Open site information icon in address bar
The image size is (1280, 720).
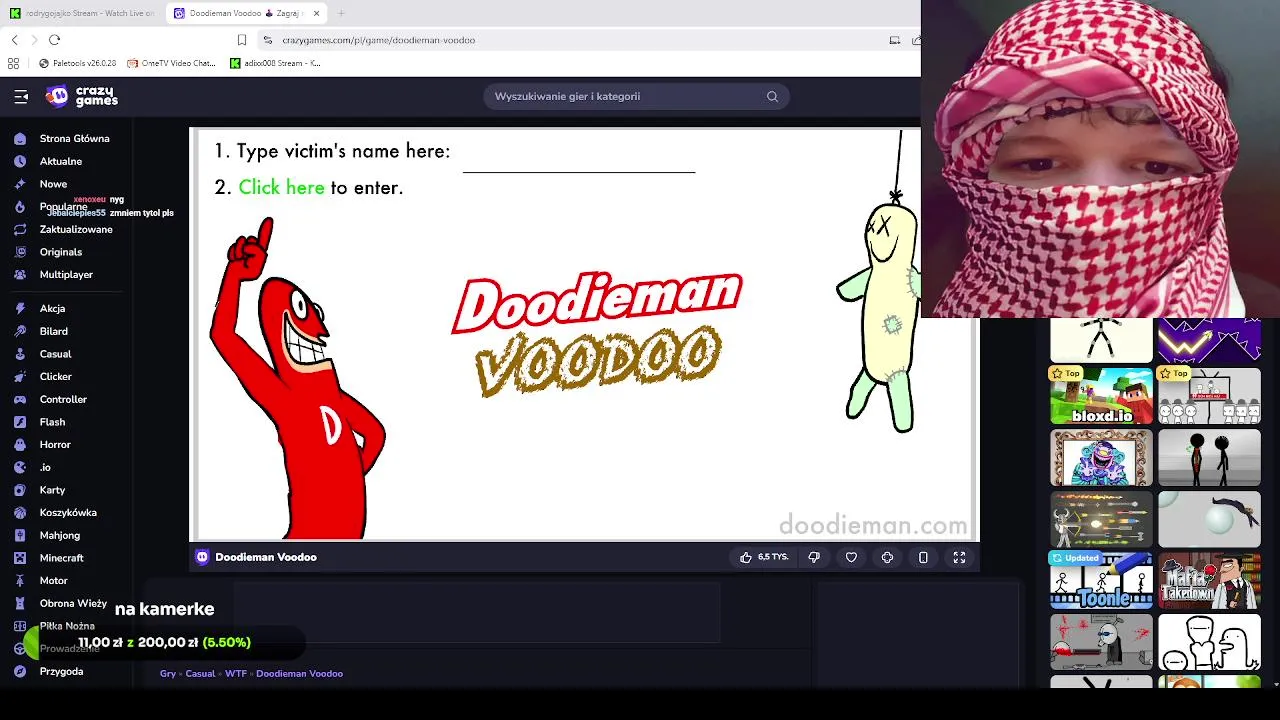[267, 40]
